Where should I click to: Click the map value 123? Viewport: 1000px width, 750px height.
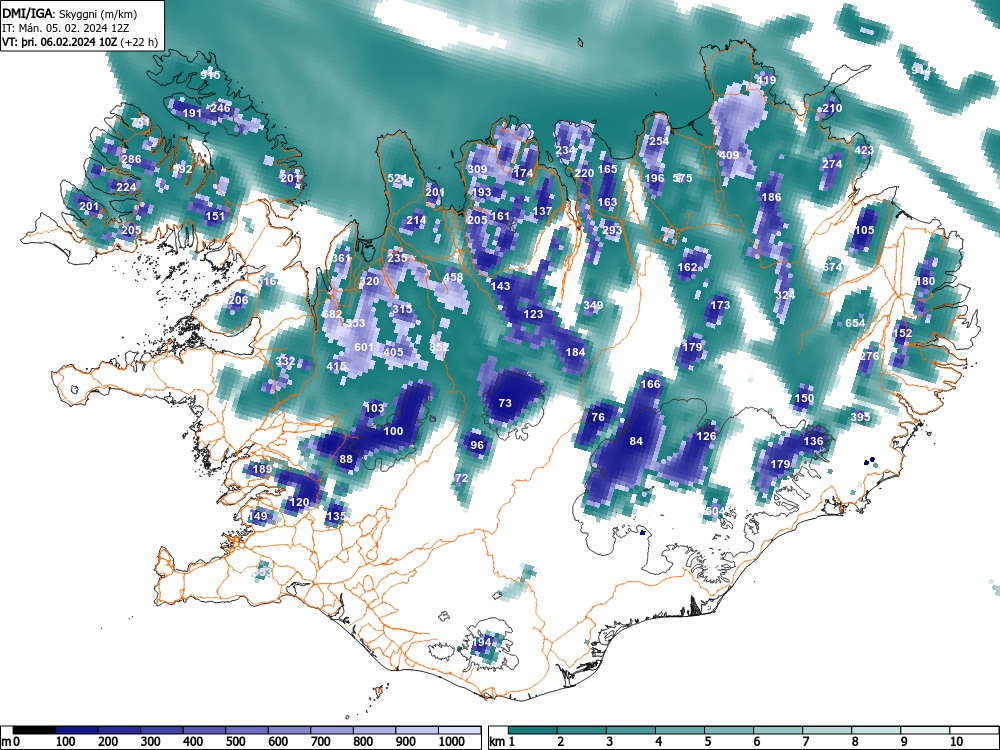pyautogui.click(x=533, y=314)
